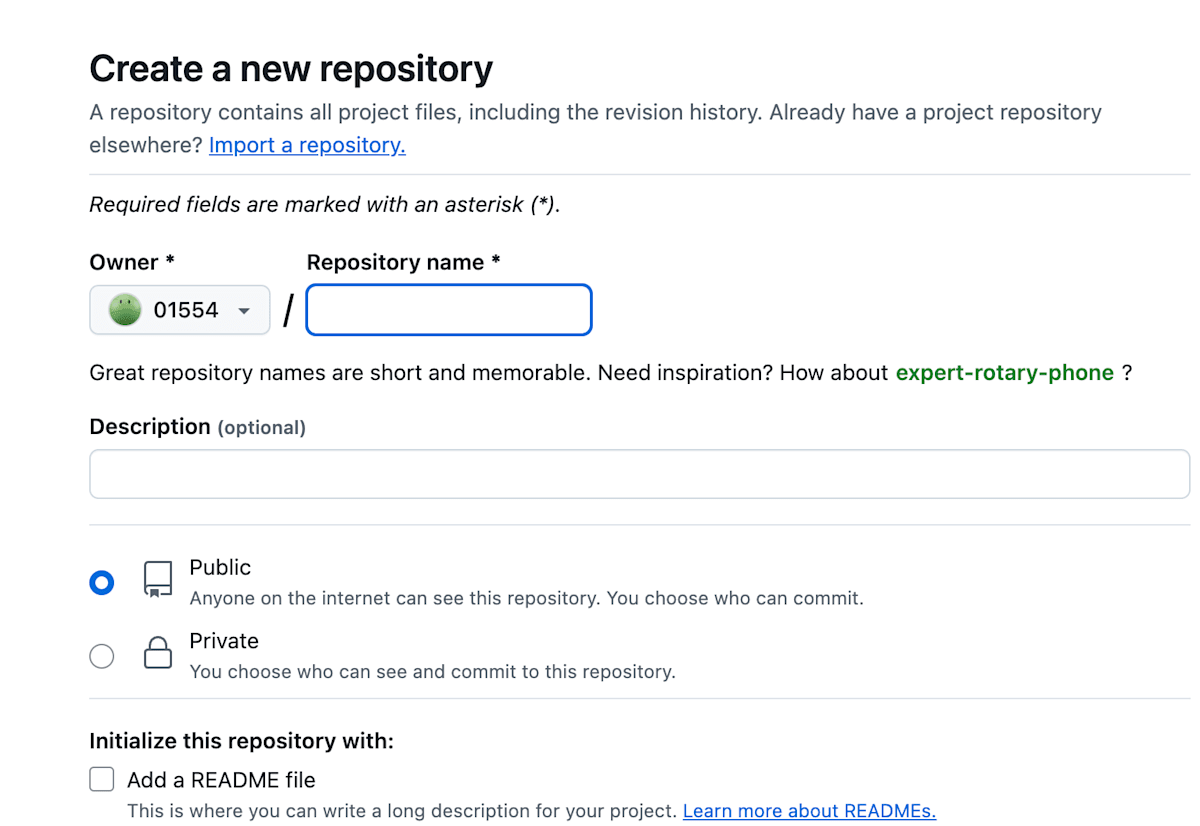Click the Description (optional) label
This screenshot has height=826, width=1200.
(197, 427)
